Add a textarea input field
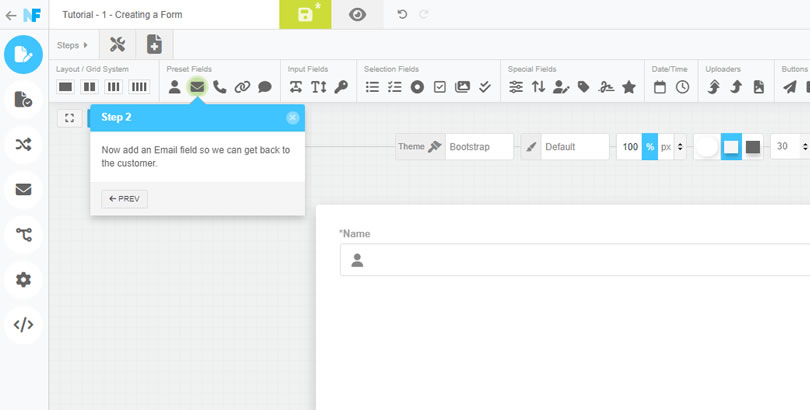 pos(319,87)
